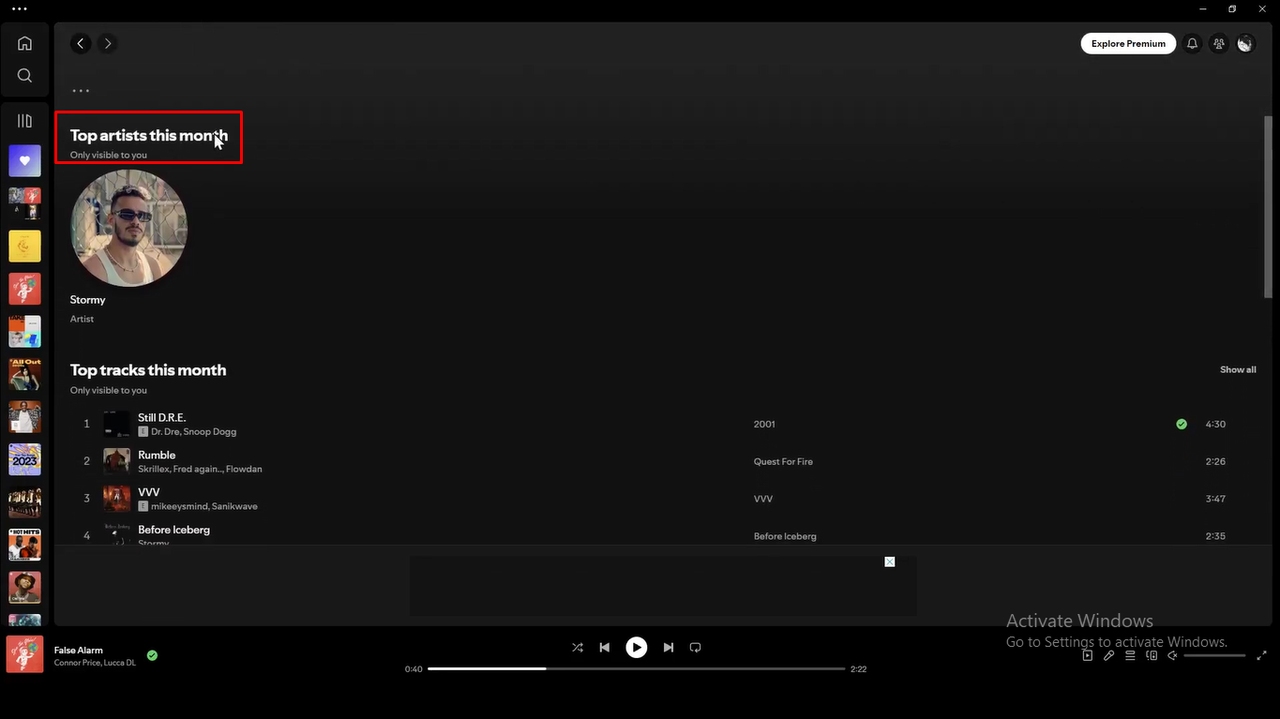Navigate back with the previous arrow

coord(80,43)
